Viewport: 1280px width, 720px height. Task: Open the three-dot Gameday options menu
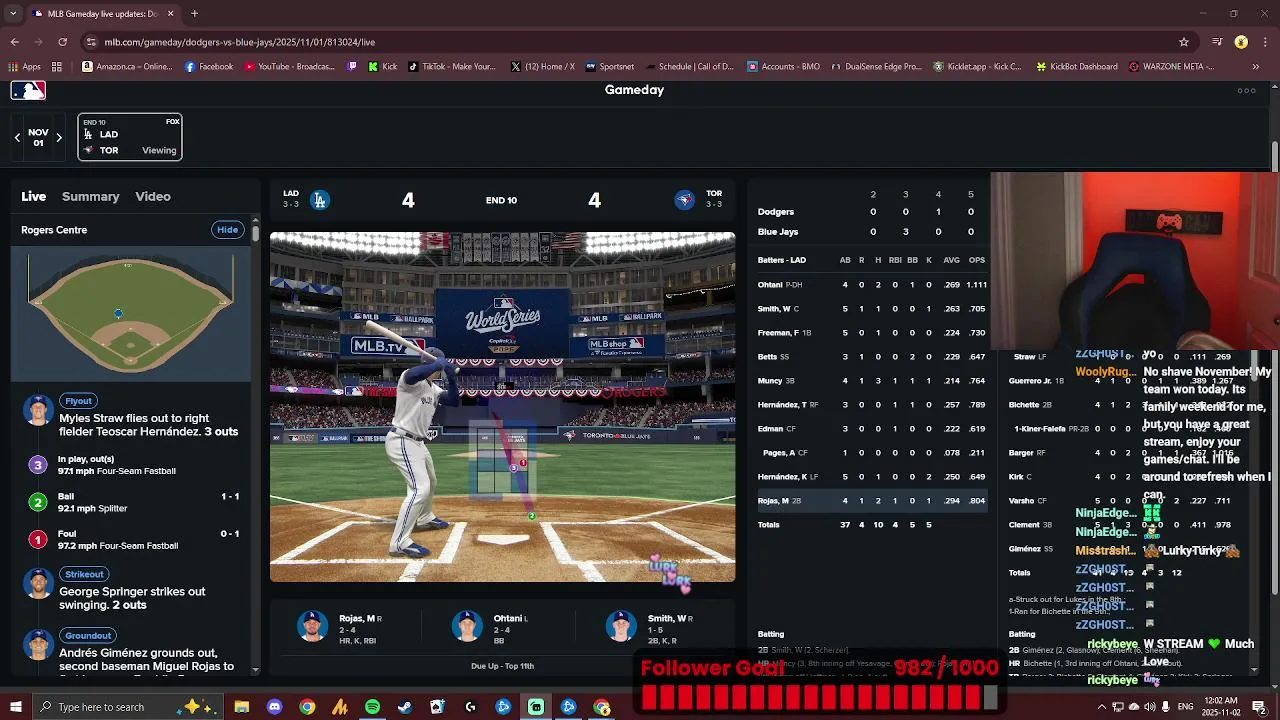coord(1246,91)
